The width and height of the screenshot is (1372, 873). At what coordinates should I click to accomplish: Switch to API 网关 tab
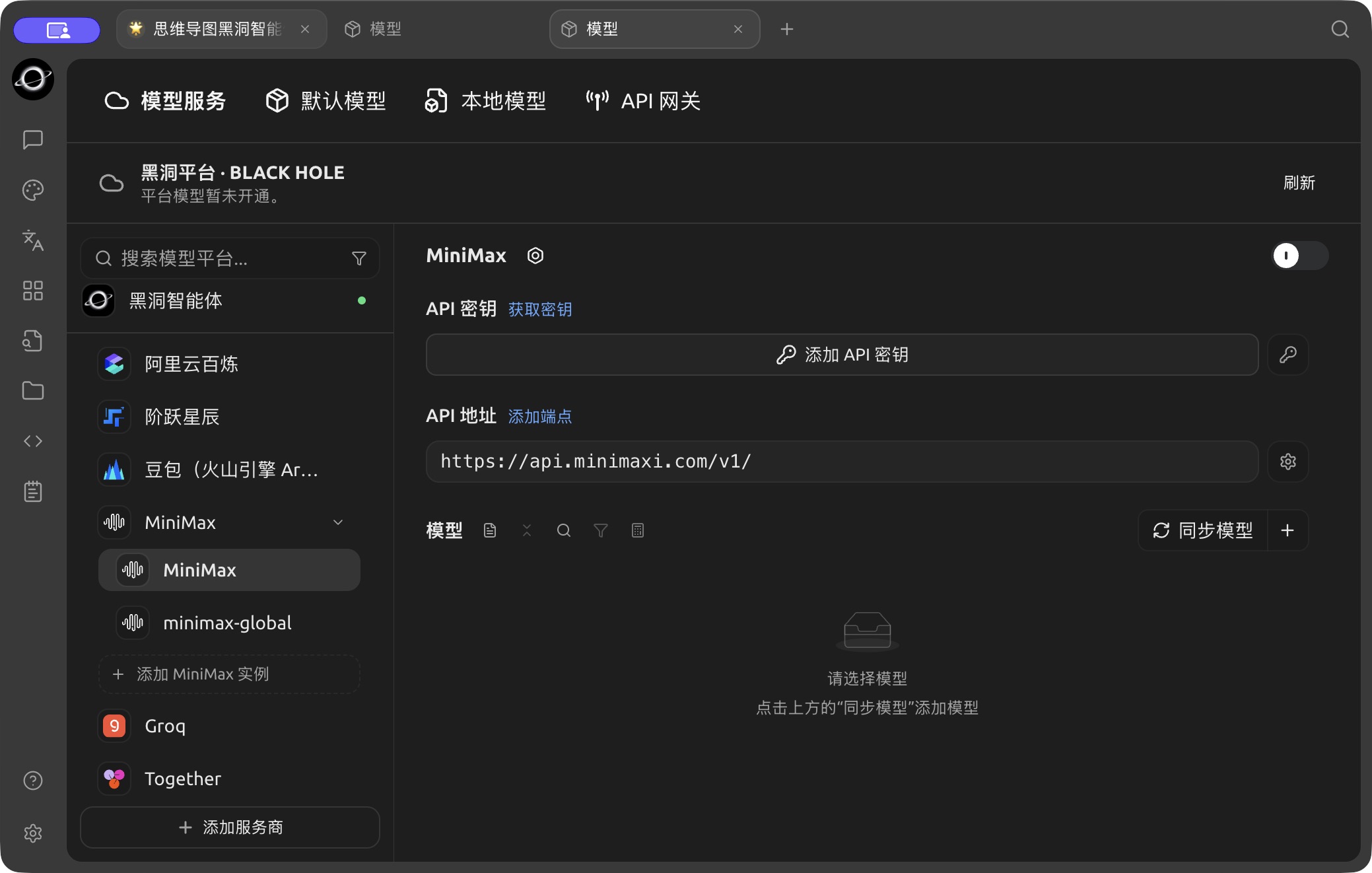(x=643, y=101)
